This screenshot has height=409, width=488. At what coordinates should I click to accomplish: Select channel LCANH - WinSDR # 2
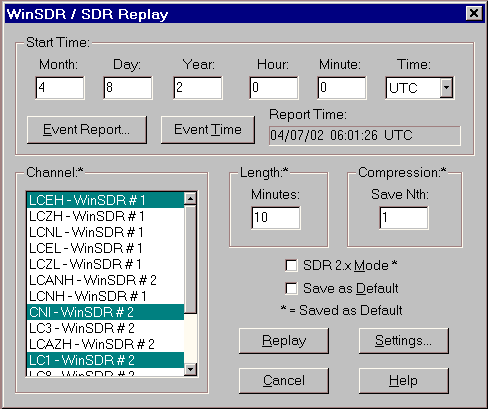(x=105, y=280)
